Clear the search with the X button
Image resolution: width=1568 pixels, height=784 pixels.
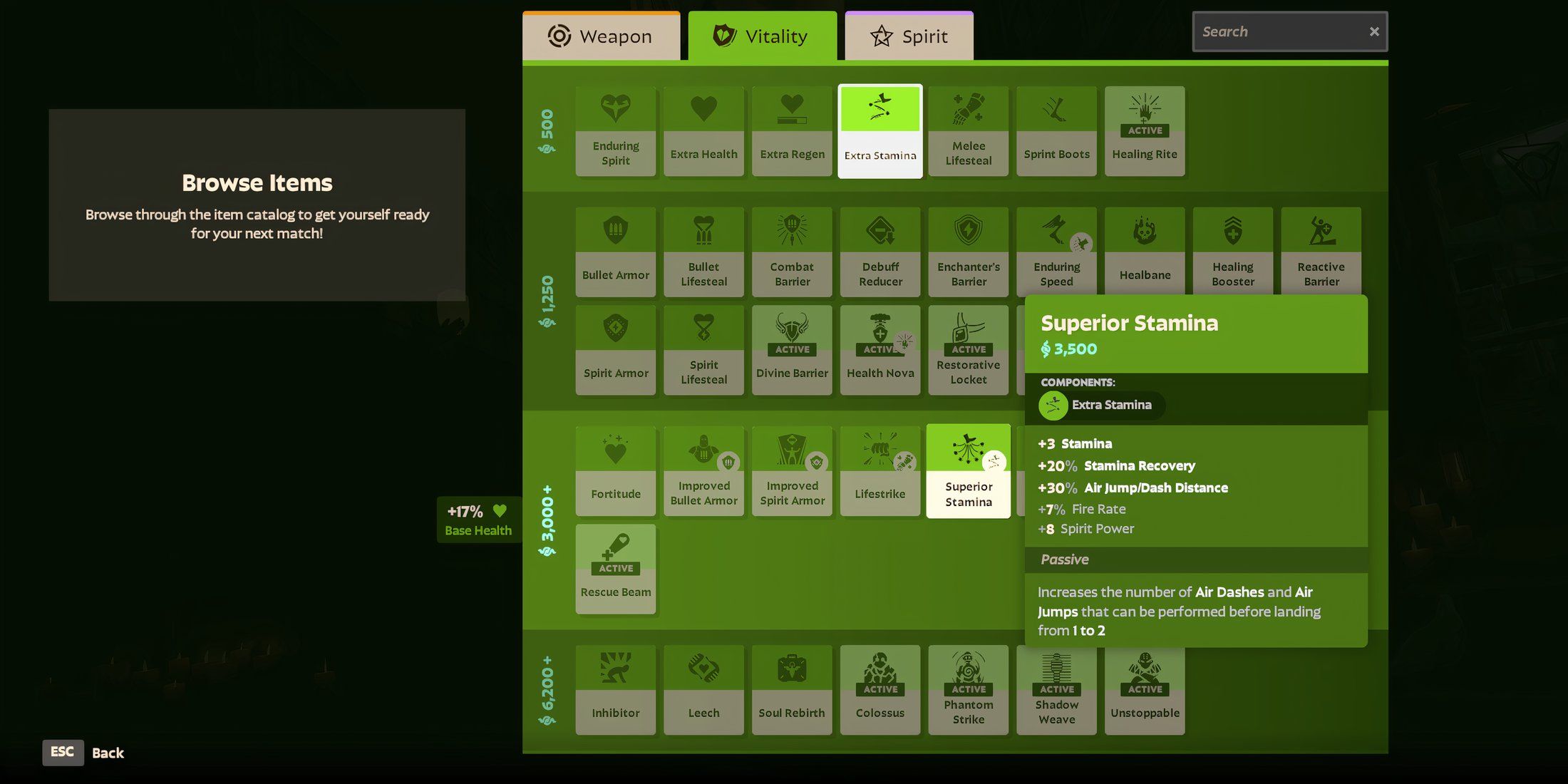1373,31
